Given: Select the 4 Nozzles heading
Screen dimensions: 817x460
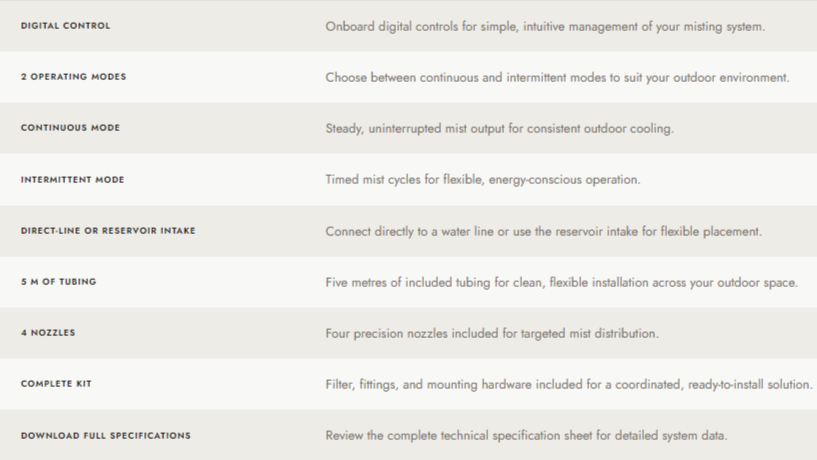Looking at the screenshot, I should 48,333.
